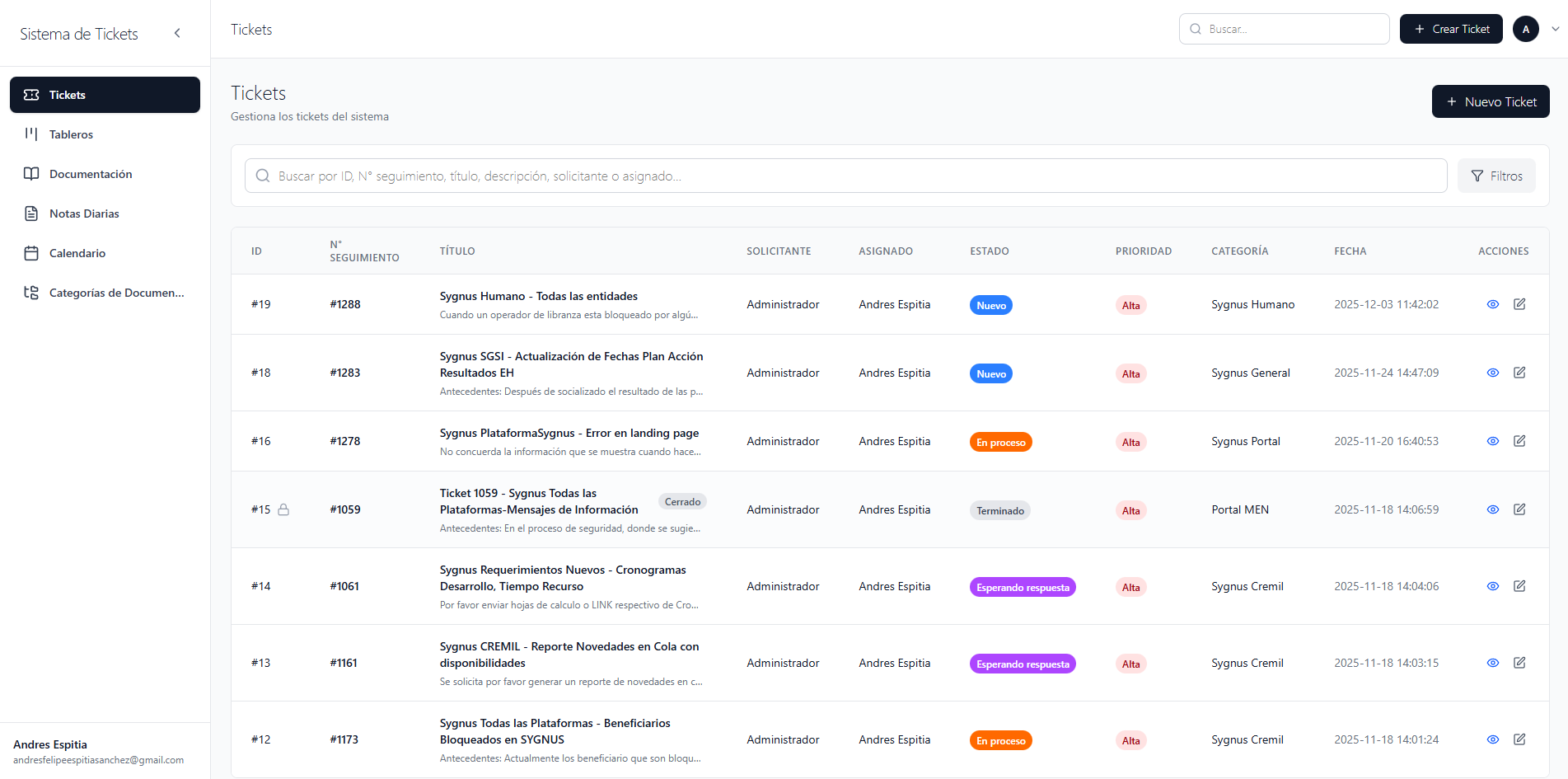Image resolution: width=1568 pixels, height=779 pixels.
Task: Open the Filtros filter panel
Action: pyautogui.click(x=1496, y=176)
